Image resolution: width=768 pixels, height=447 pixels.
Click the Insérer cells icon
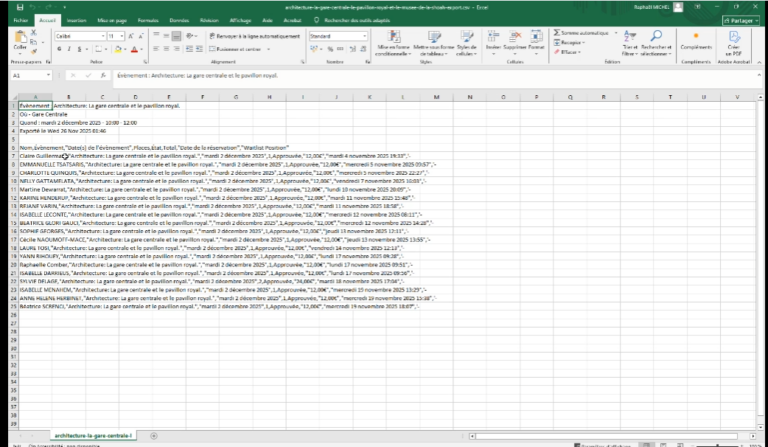coord(493,39)
